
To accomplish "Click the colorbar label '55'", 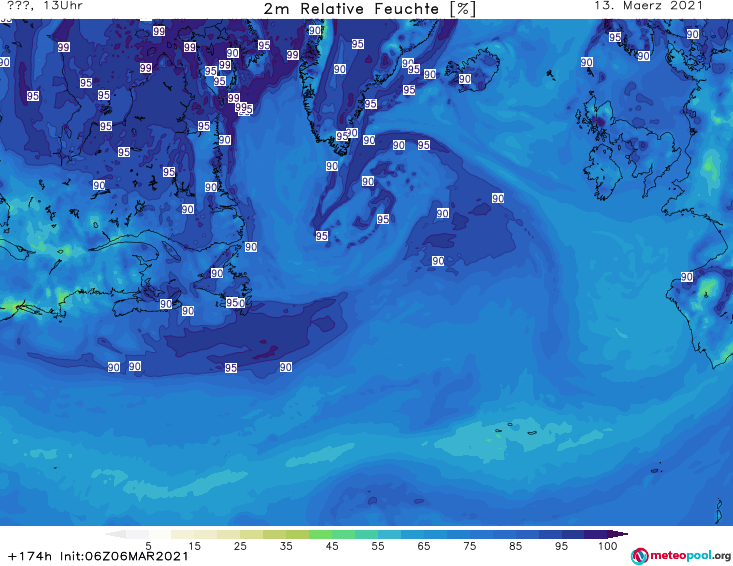I will click(378, 546).
